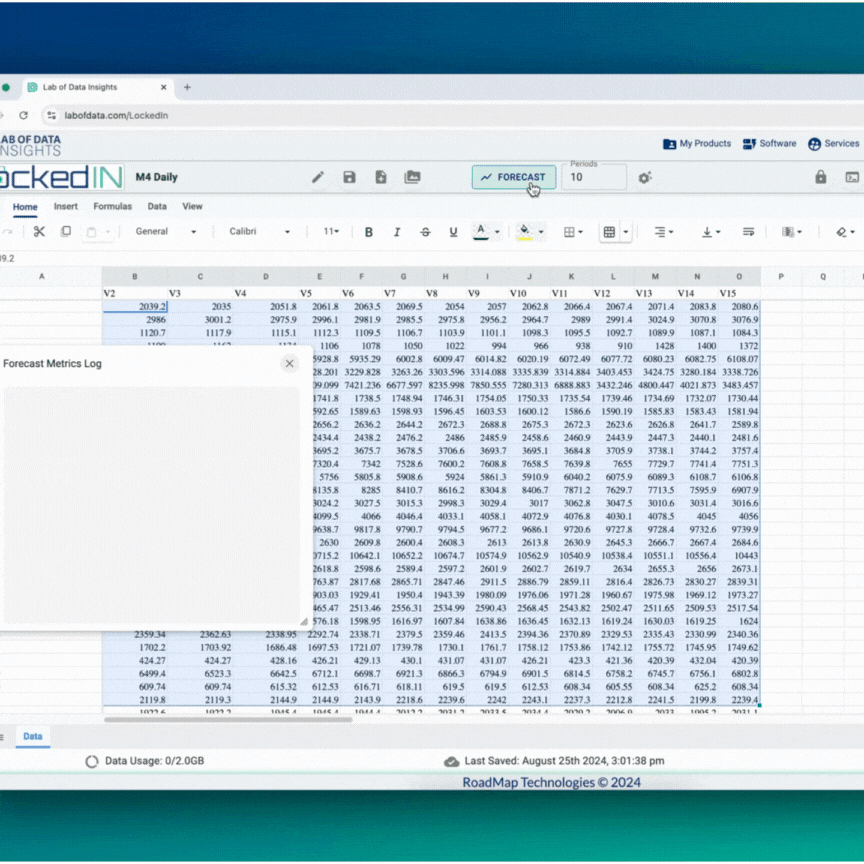Click the clear eraser icon
Viewport: 864px width, 864px height.
tap(841, 232)
